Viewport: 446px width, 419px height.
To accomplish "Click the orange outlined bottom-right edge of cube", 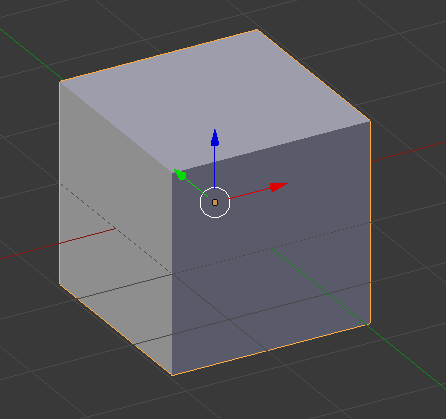I will coord(270,350).
